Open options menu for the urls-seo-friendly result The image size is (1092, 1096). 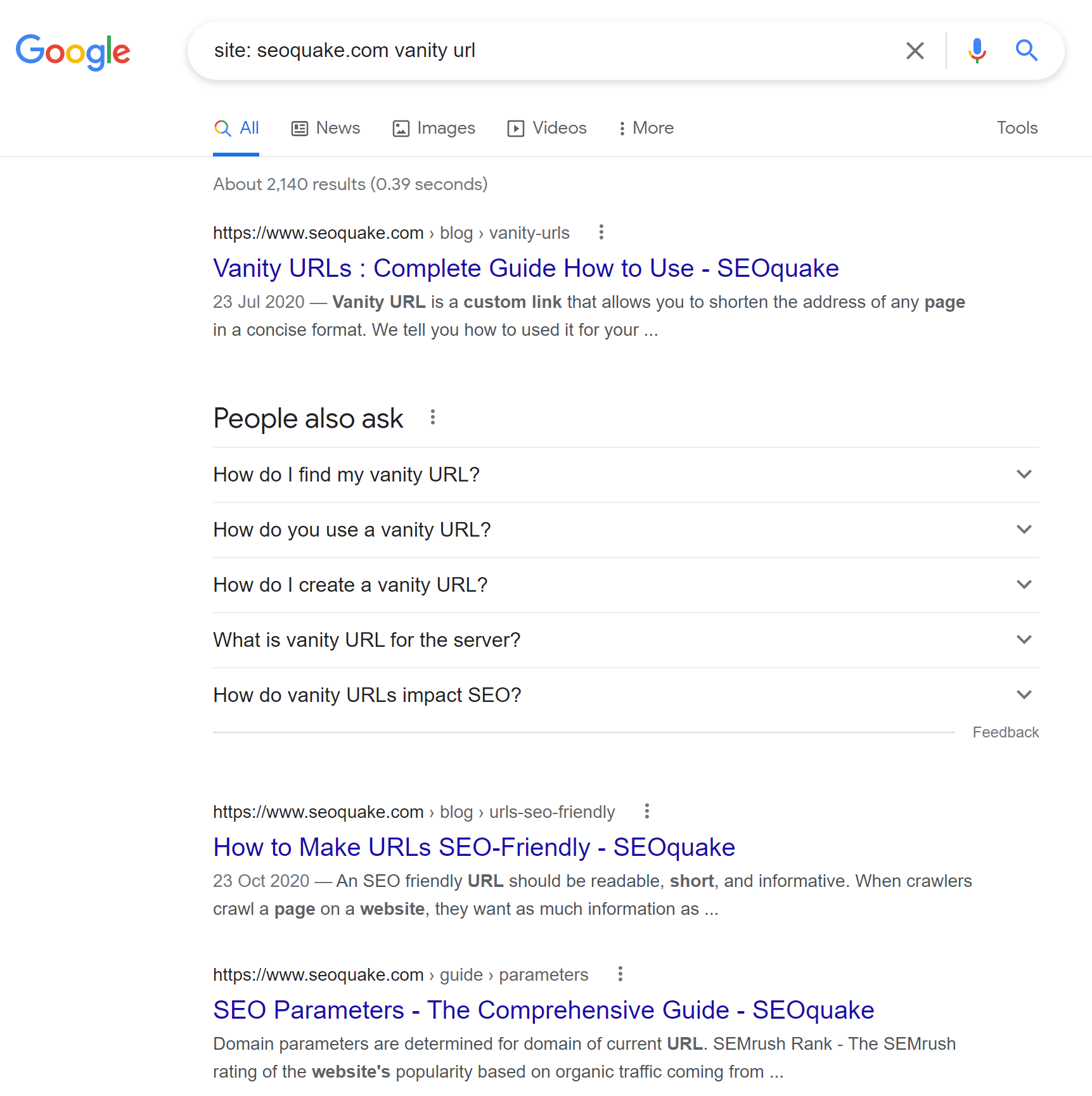646,812
